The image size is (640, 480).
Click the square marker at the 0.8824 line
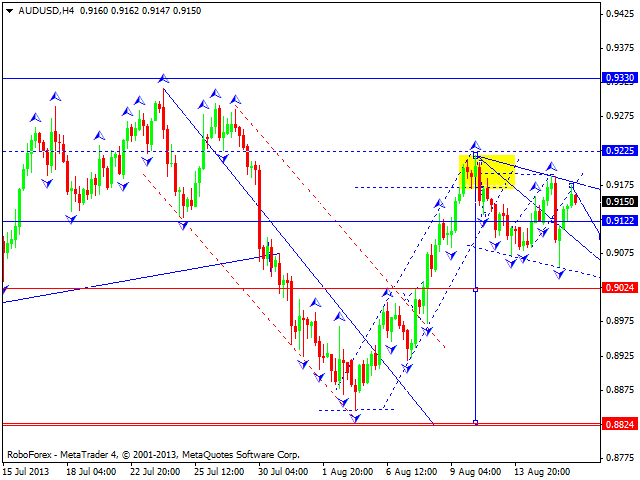(475, 423)
